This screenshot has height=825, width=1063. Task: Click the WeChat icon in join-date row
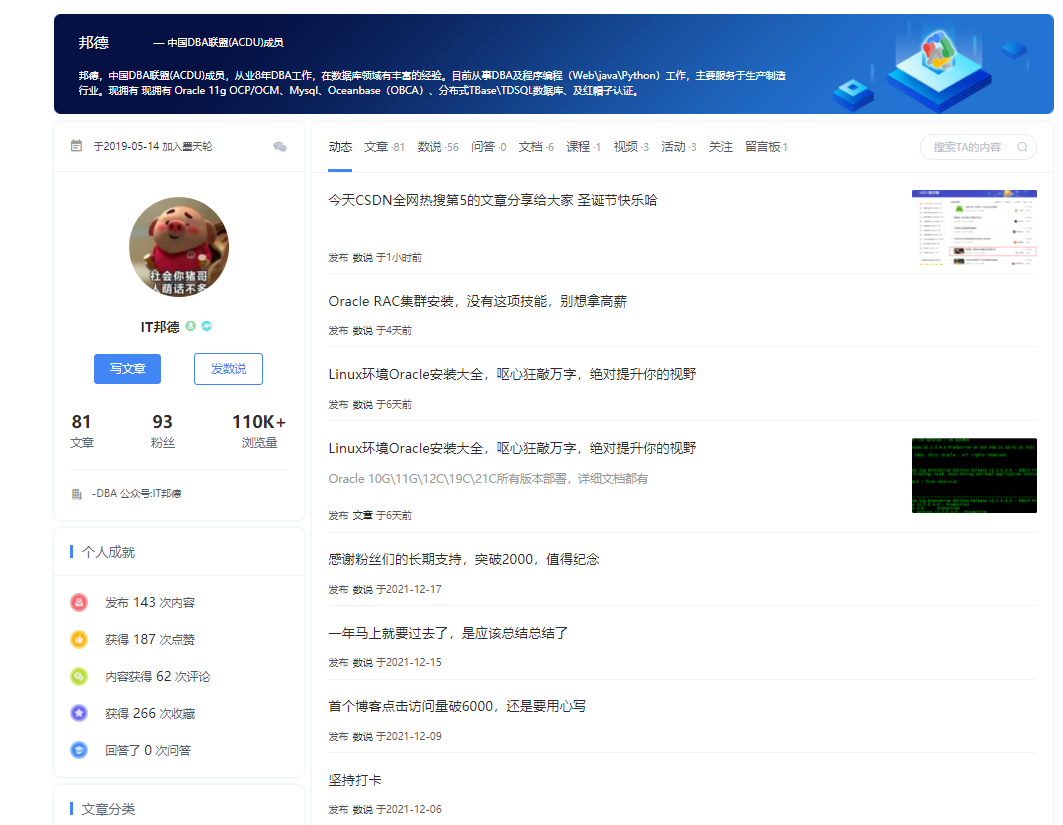coord(279,146)
